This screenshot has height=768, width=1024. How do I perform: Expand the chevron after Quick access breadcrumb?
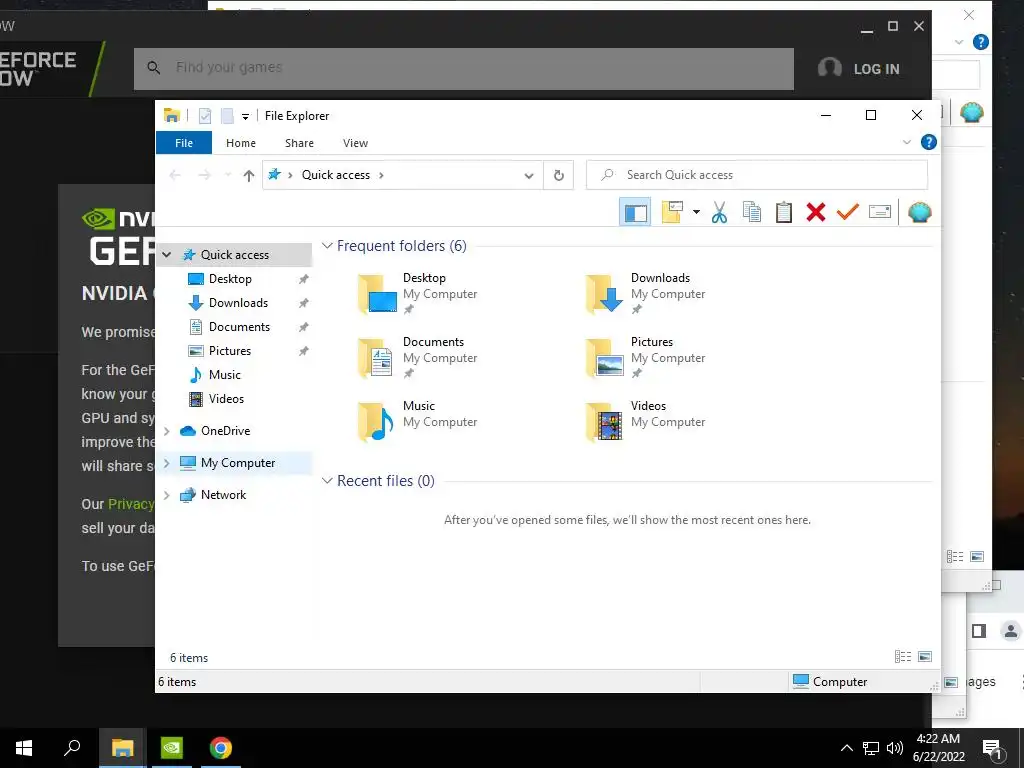click(x=381, y=175)
